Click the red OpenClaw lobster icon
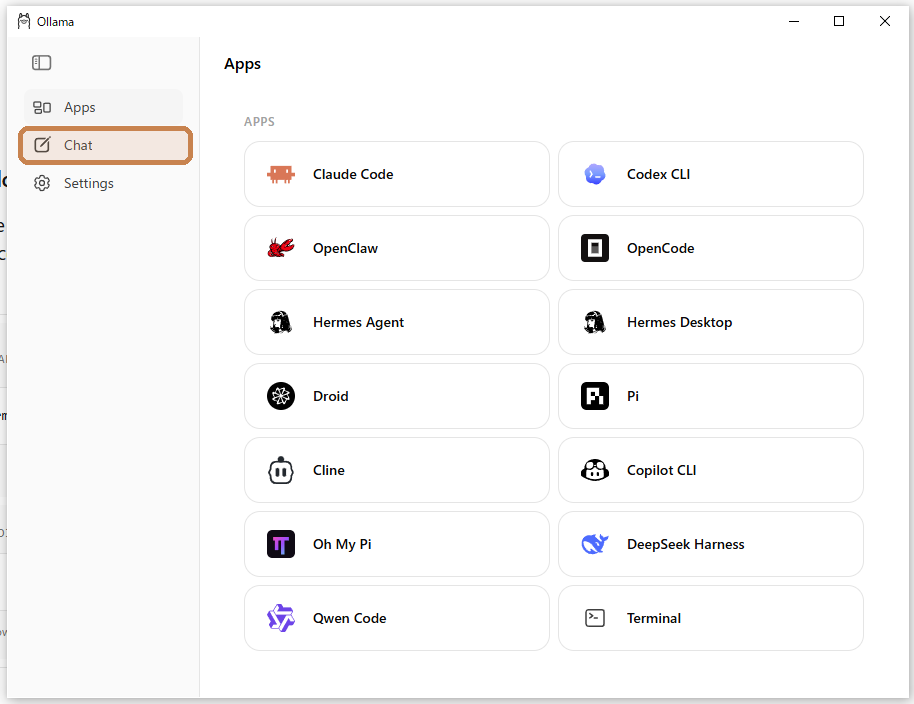The width and height of the screenshot is (914, 704). pos(281,248)
